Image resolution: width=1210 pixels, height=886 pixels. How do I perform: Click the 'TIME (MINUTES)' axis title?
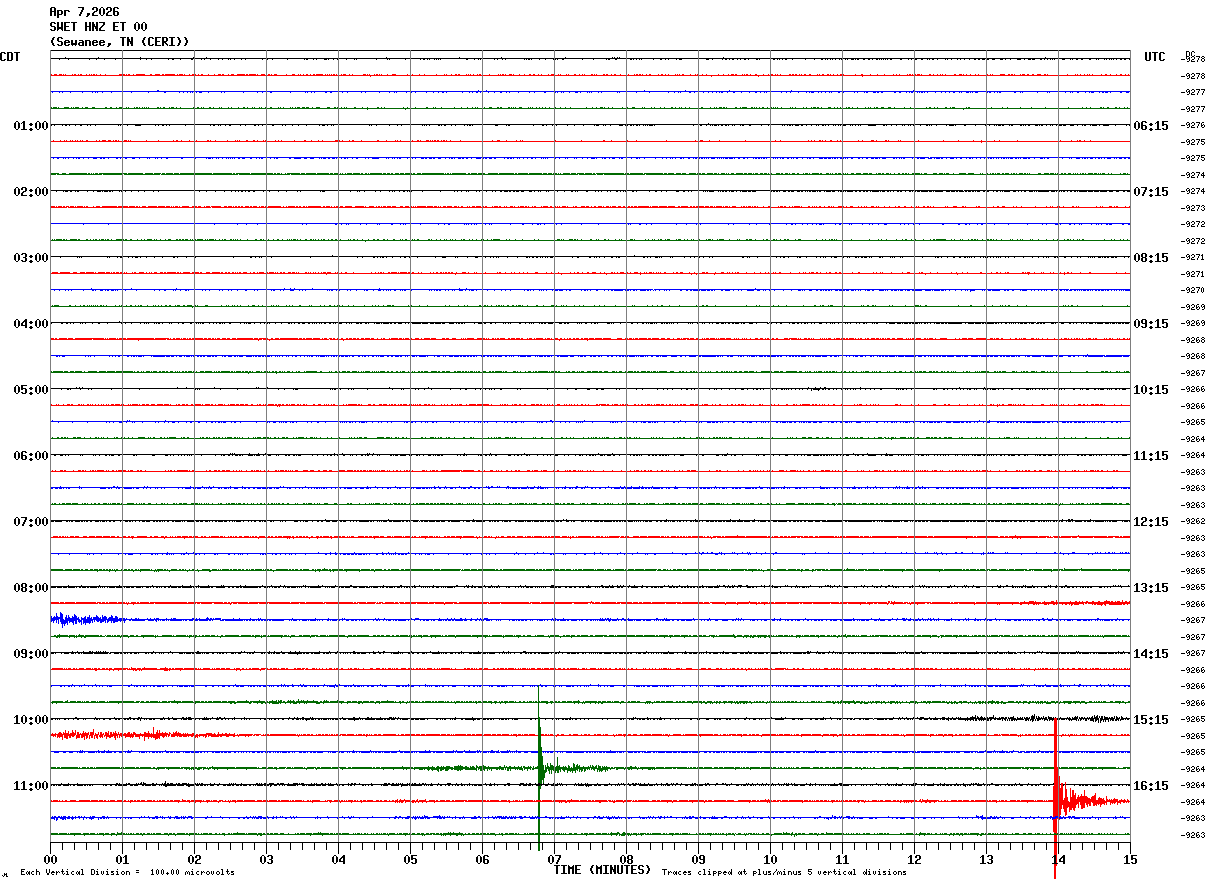click(602, 870)
